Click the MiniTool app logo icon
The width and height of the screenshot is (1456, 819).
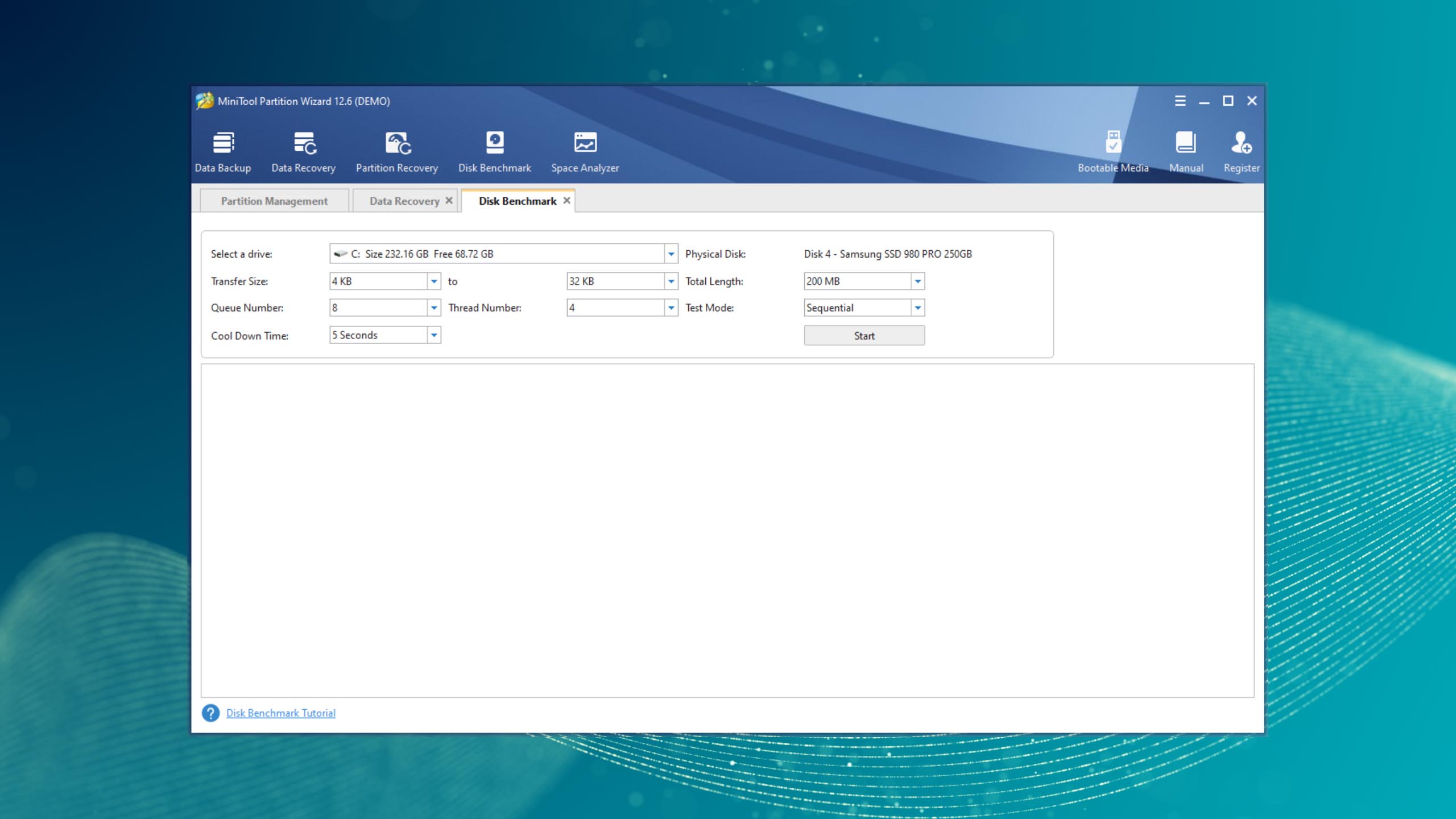[204, 101]
